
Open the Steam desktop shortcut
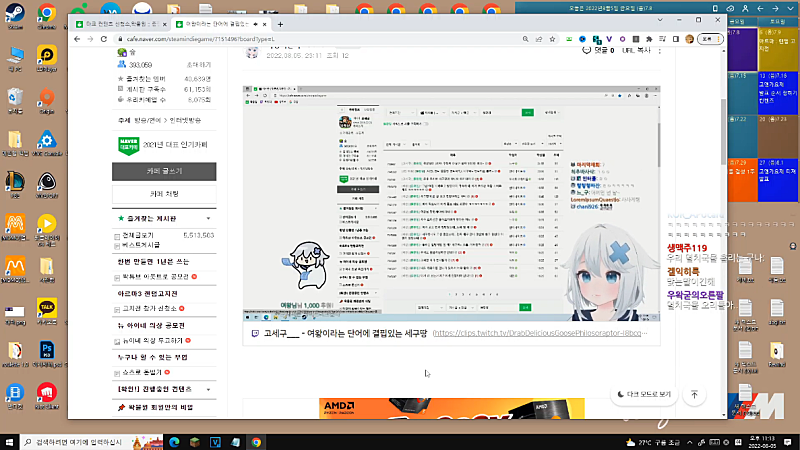[x=15, y=16]
